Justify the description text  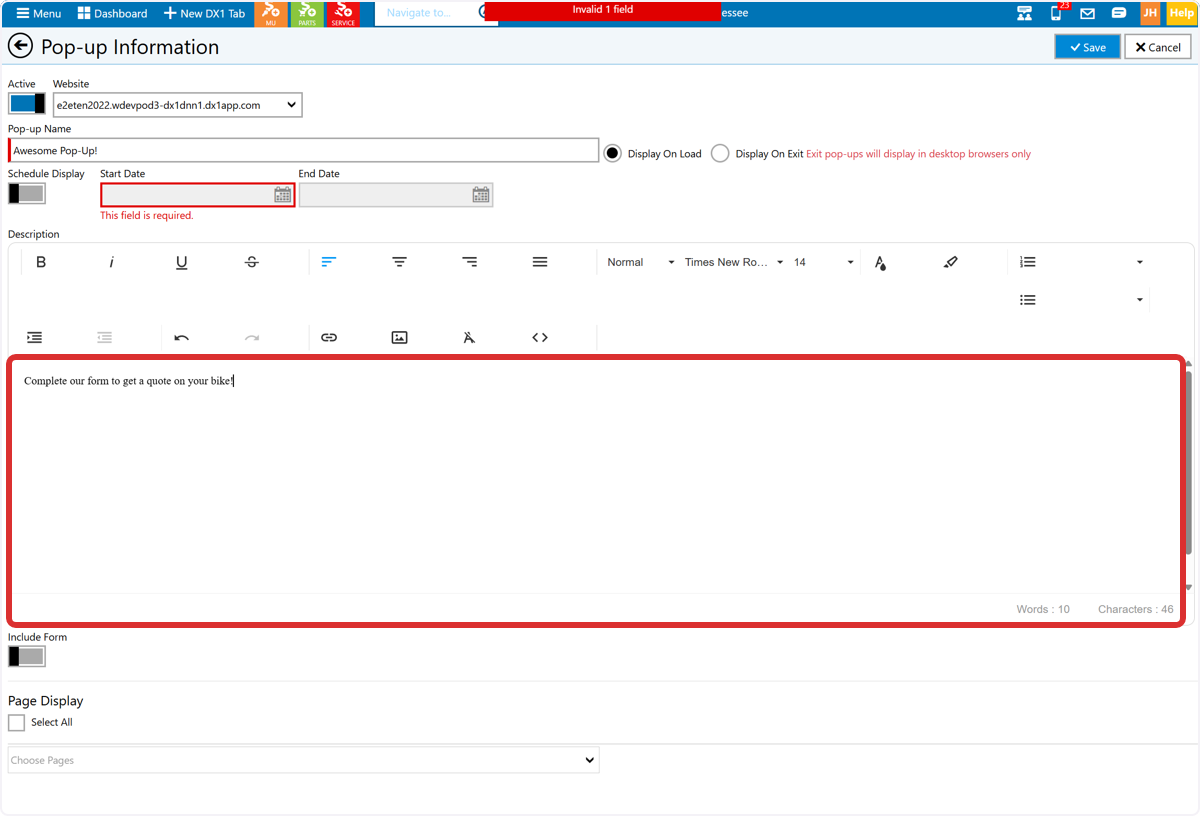(x=539, y=262)
